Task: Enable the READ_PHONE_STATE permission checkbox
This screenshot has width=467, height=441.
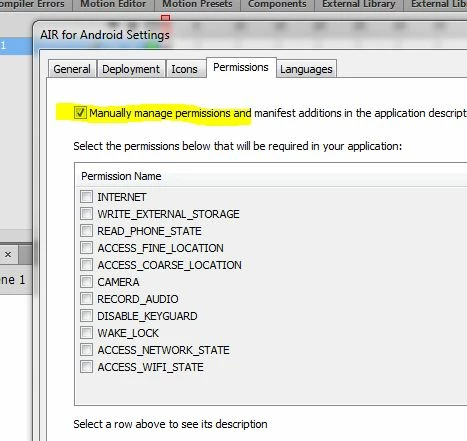Action: pyautogui.click(x=86, y=231)
